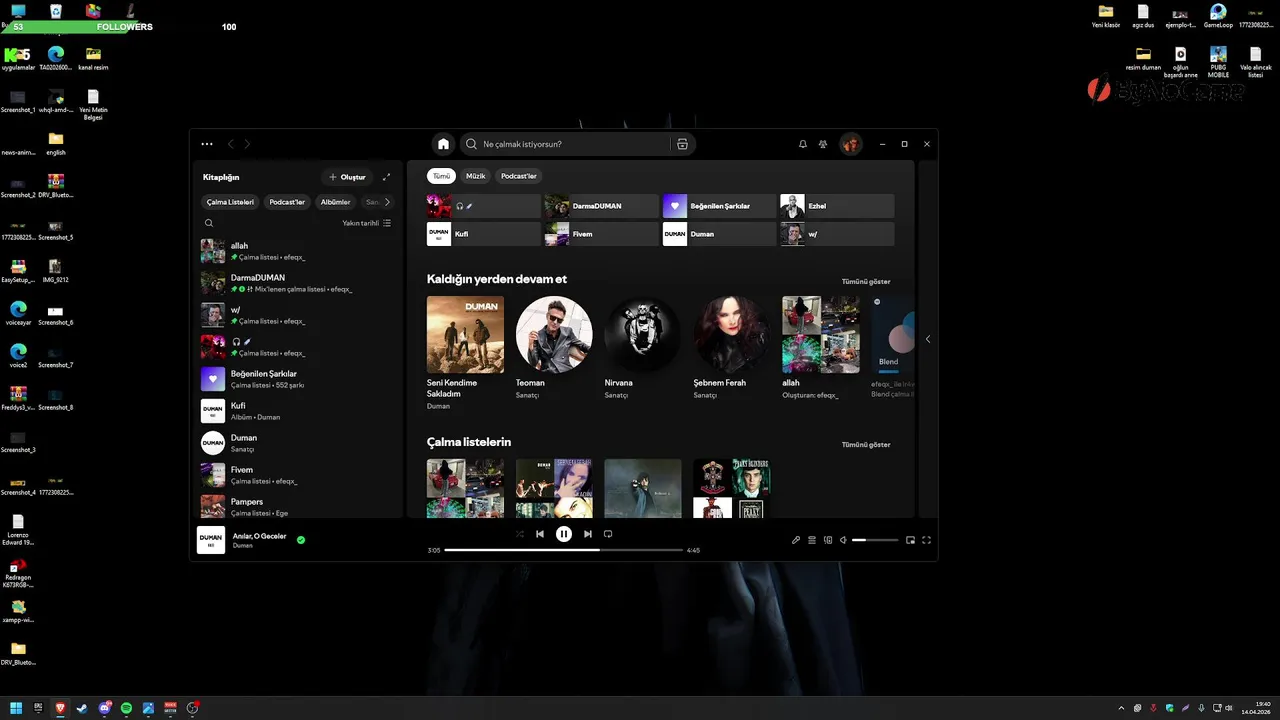Toggle shuffle in the player
The width and height of the screenshot is (1280, 720).
(519, 534)
